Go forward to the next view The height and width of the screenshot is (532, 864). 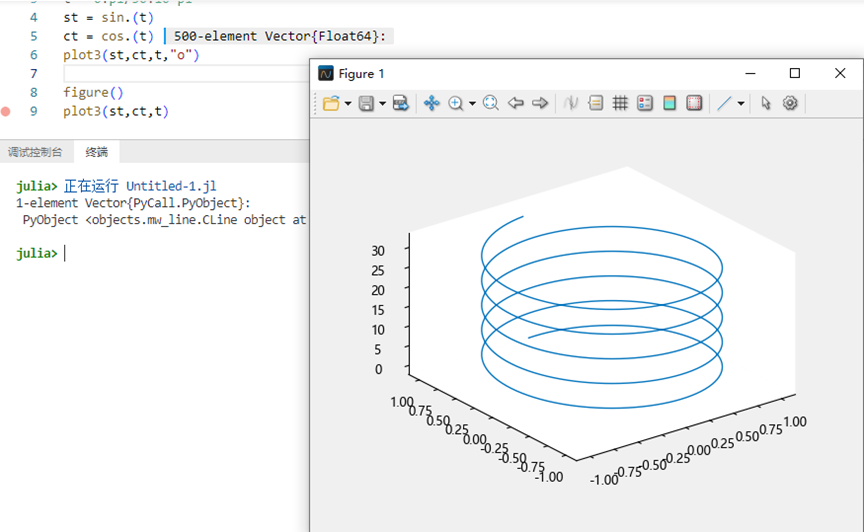[540, 103]
